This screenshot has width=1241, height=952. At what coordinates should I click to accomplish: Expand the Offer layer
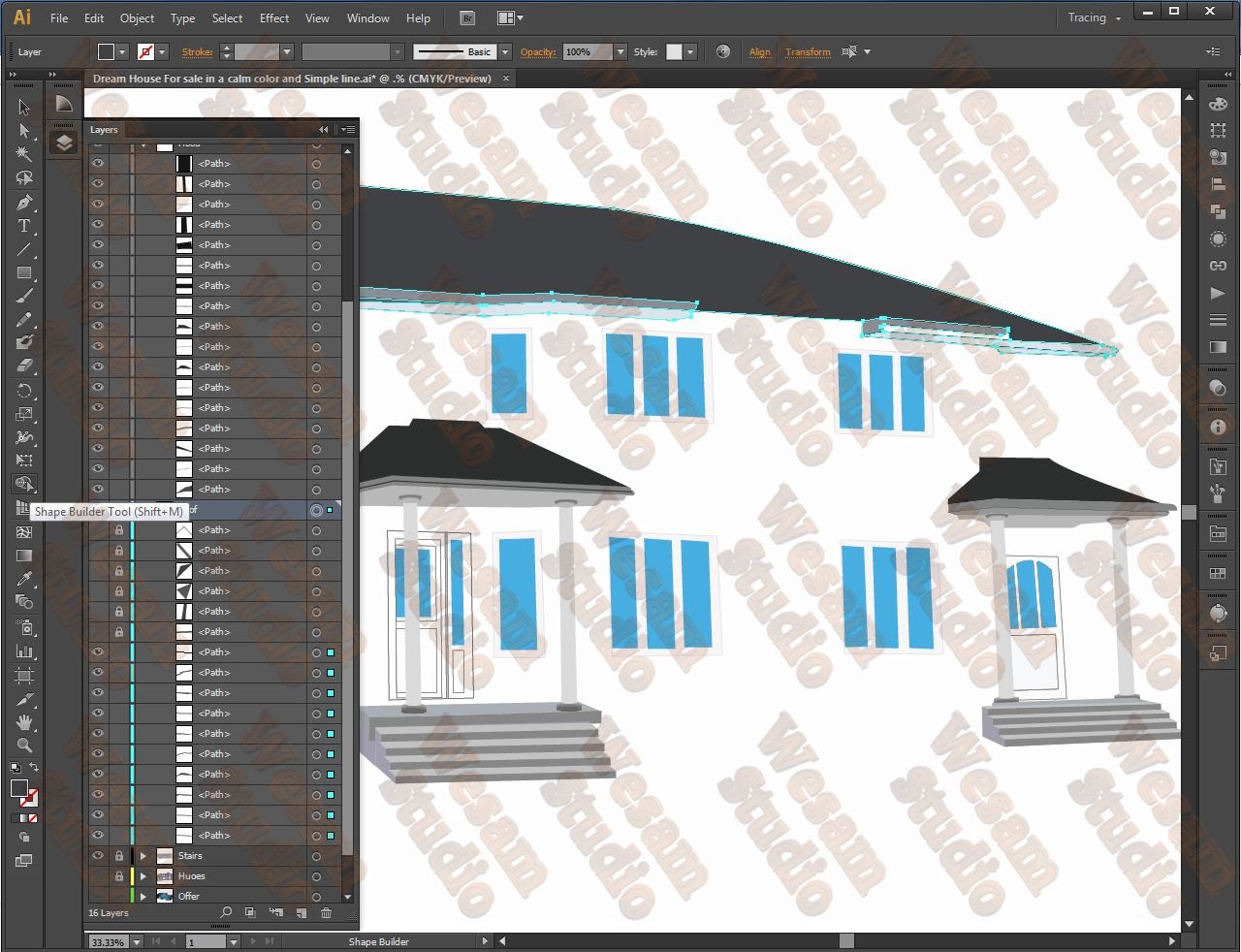coord(143,897)
